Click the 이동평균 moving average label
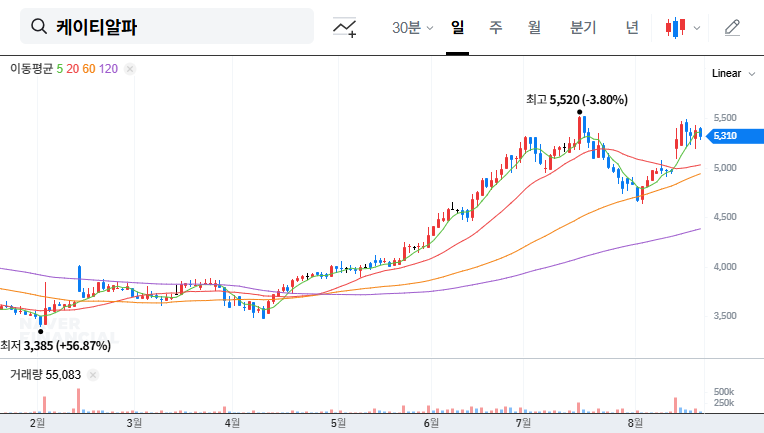764x433 pixels. coord(31,69)
